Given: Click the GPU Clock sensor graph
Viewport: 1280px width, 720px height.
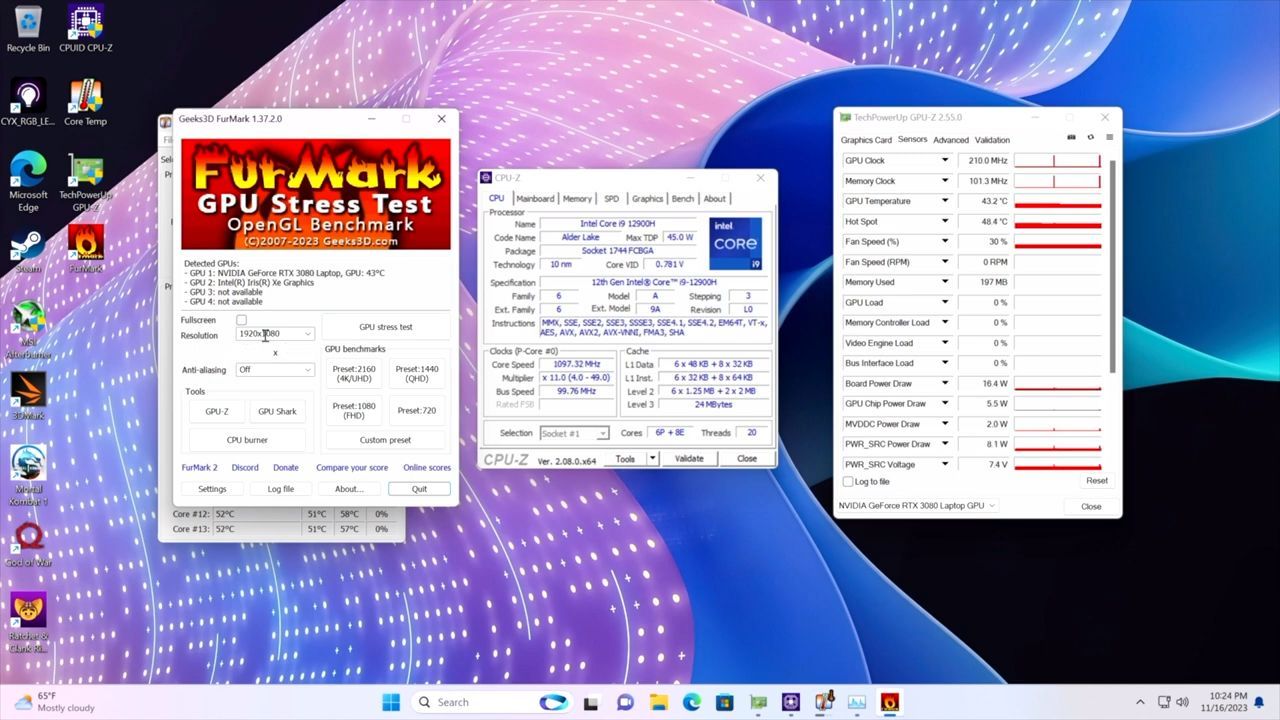Looking at the screenshot, I should click(1057, 161).
